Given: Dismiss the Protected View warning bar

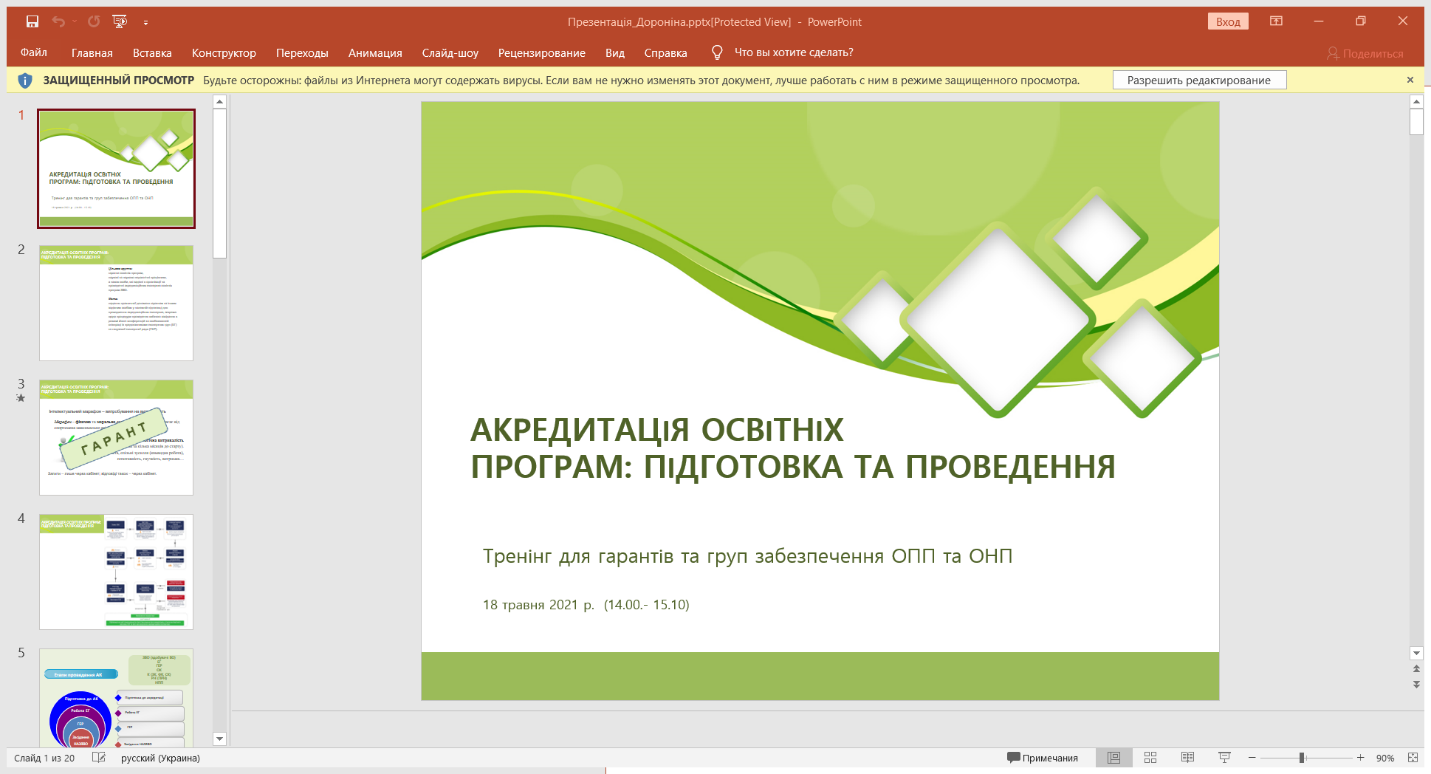Looking at the screenshot, I should [x=1409, y=79].
